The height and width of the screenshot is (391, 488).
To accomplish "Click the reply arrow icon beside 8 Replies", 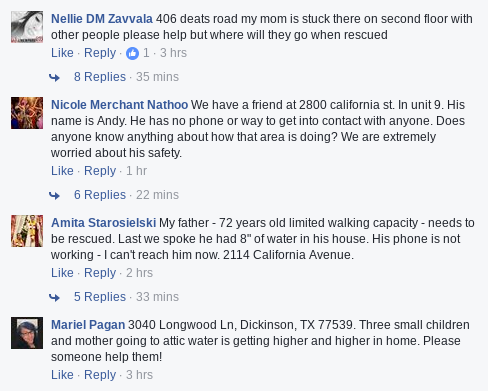I will tap(54, 78).
